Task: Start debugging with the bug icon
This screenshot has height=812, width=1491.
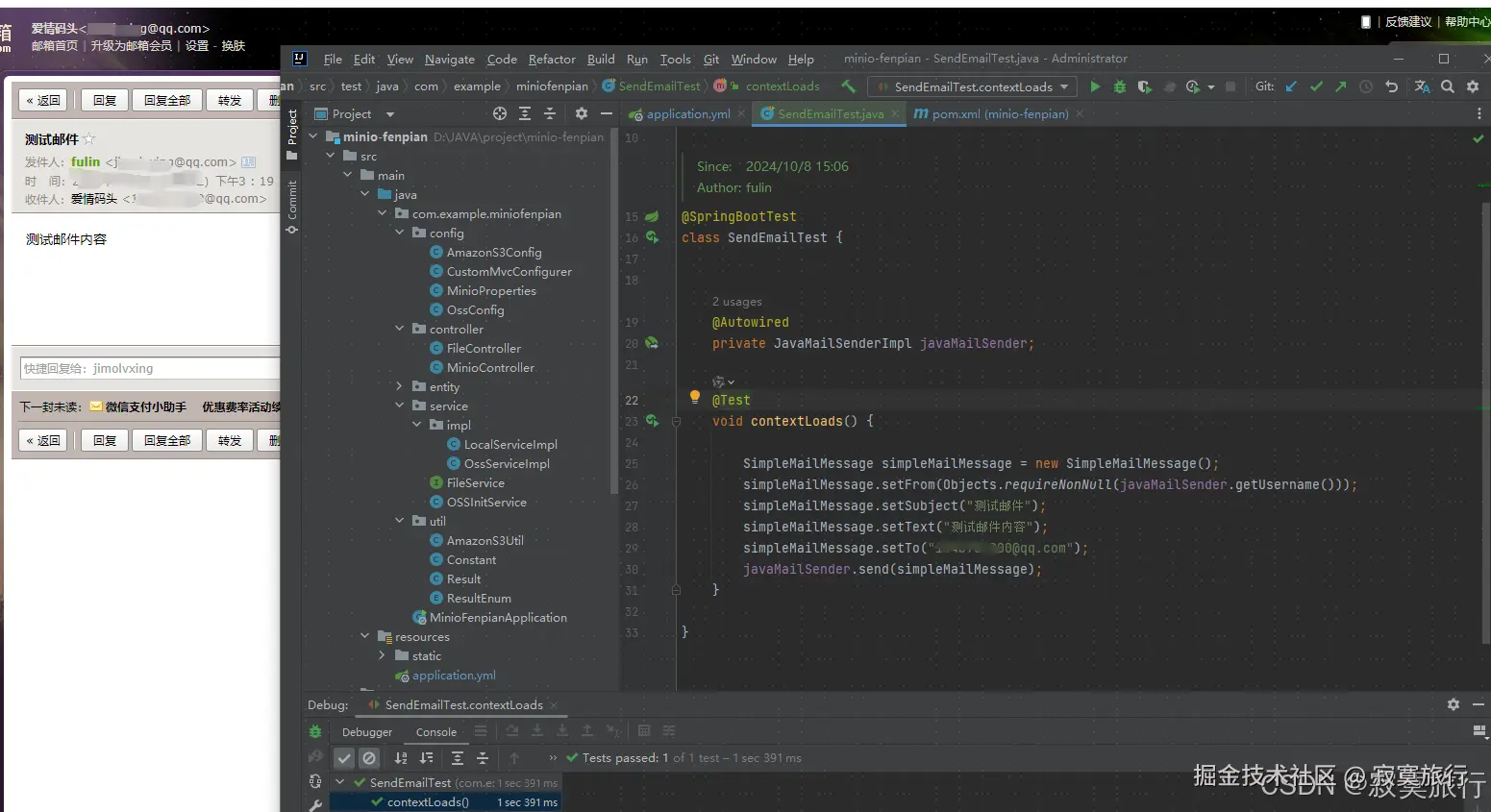Action: click(x=1119, y=86)
